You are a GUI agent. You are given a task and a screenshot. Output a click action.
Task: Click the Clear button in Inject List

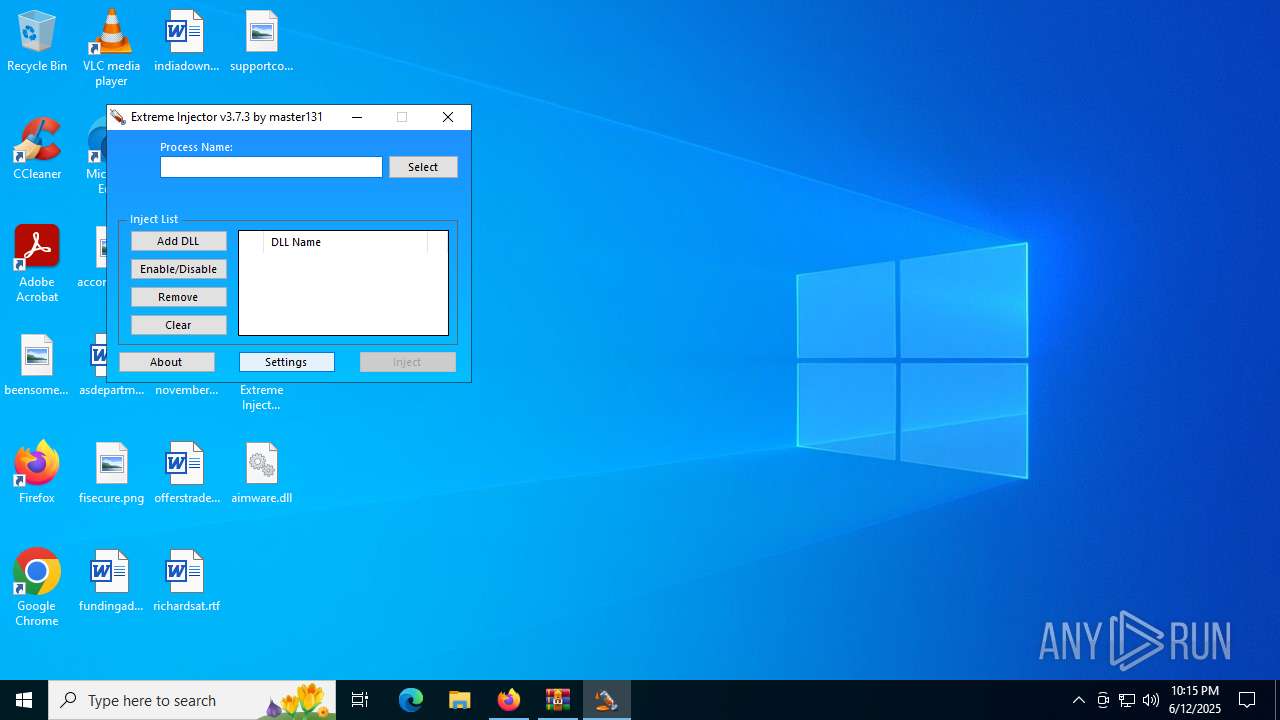[x=178, y=325]
